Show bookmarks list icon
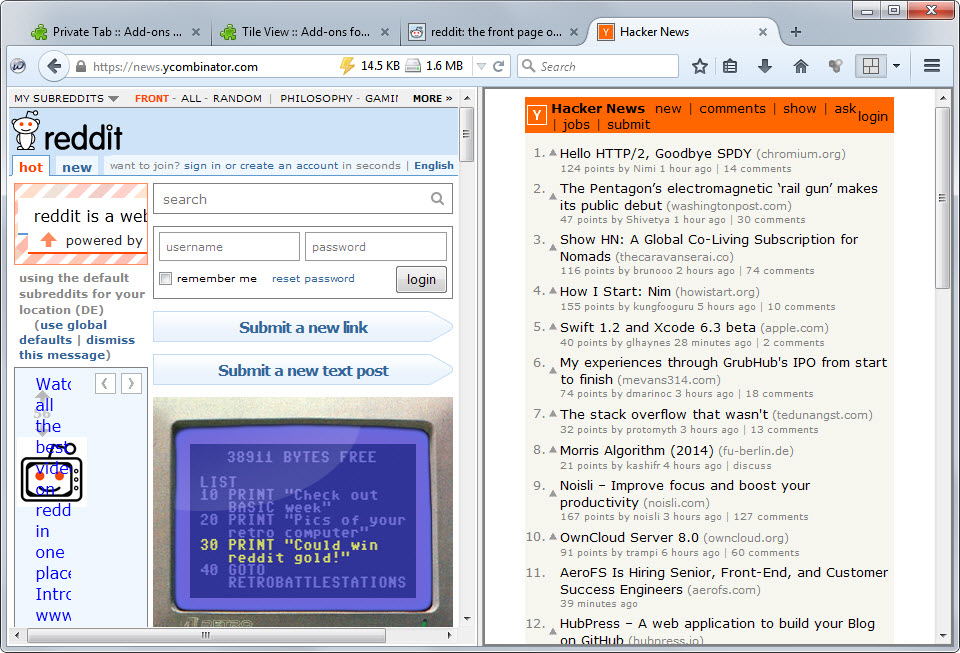Image resolution: width=960 pixels, height=653 pixels. click(730, 66)
